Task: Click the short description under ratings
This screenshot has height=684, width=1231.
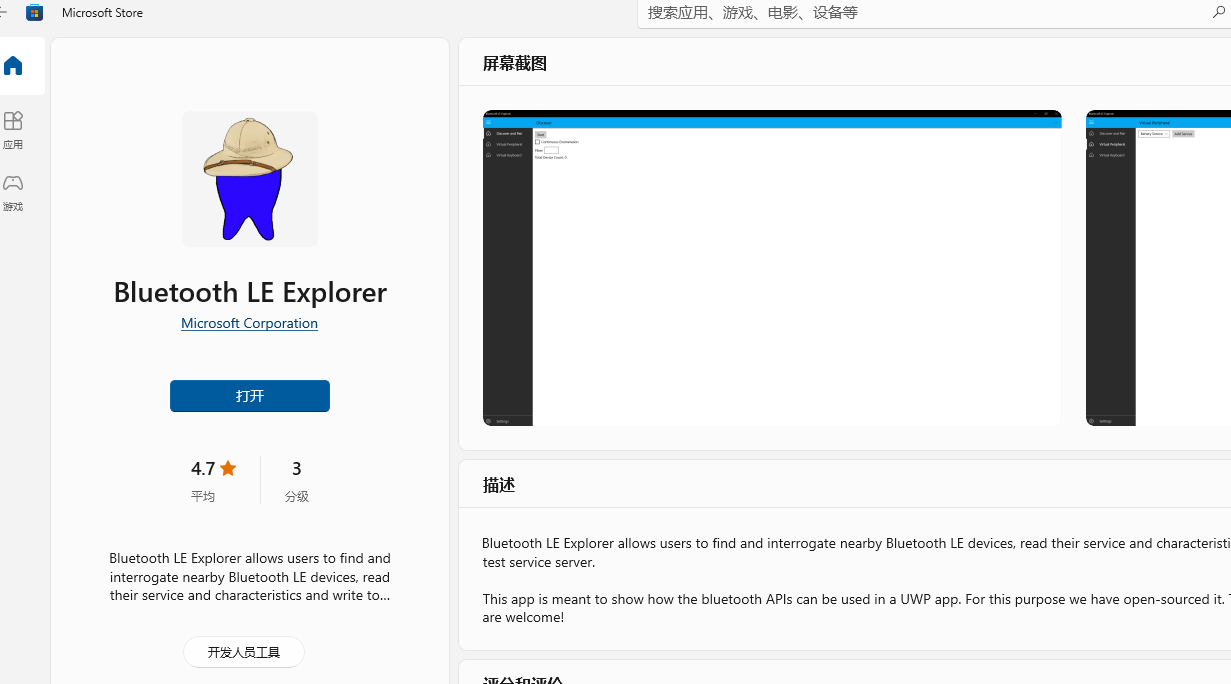Action: [249, 576]
